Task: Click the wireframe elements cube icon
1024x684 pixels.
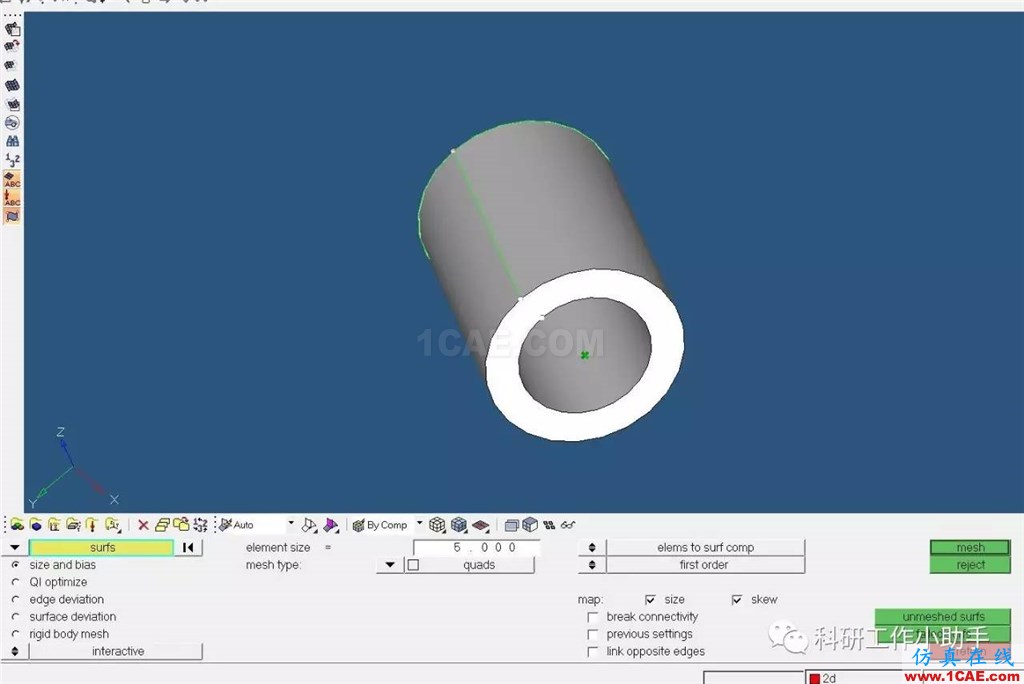Action: 437,525
